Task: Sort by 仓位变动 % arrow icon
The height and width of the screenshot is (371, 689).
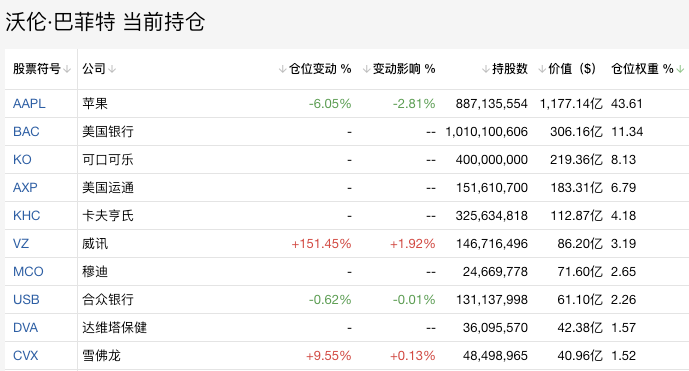Action: coord(283,69)
